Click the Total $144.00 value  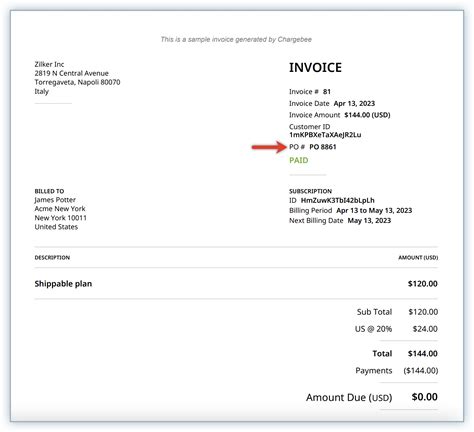coord(423,354)
